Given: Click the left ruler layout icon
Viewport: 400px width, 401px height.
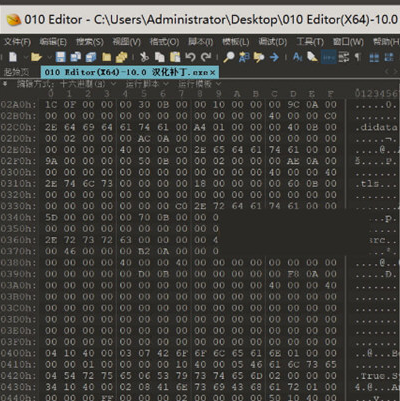Looking at the screenshot, I should point(374,57).
